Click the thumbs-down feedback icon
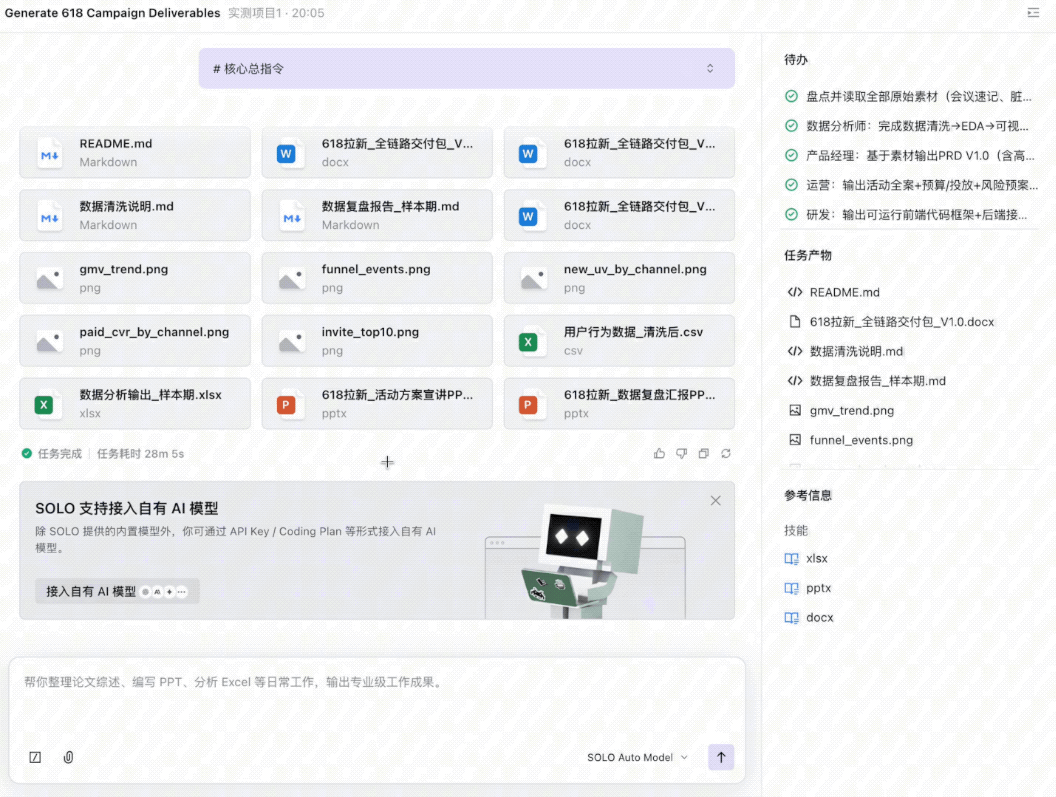 [681, 454]
